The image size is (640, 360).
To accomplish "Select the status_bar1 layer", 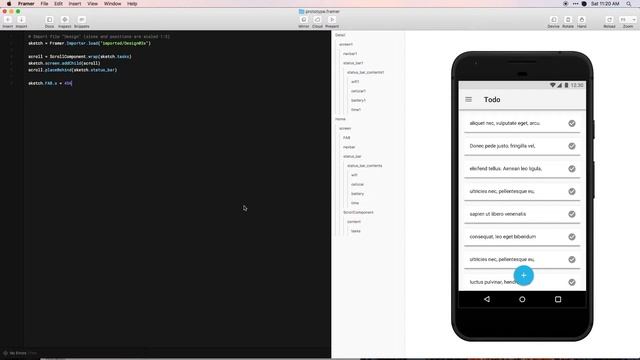I will [x=353, y=63].
